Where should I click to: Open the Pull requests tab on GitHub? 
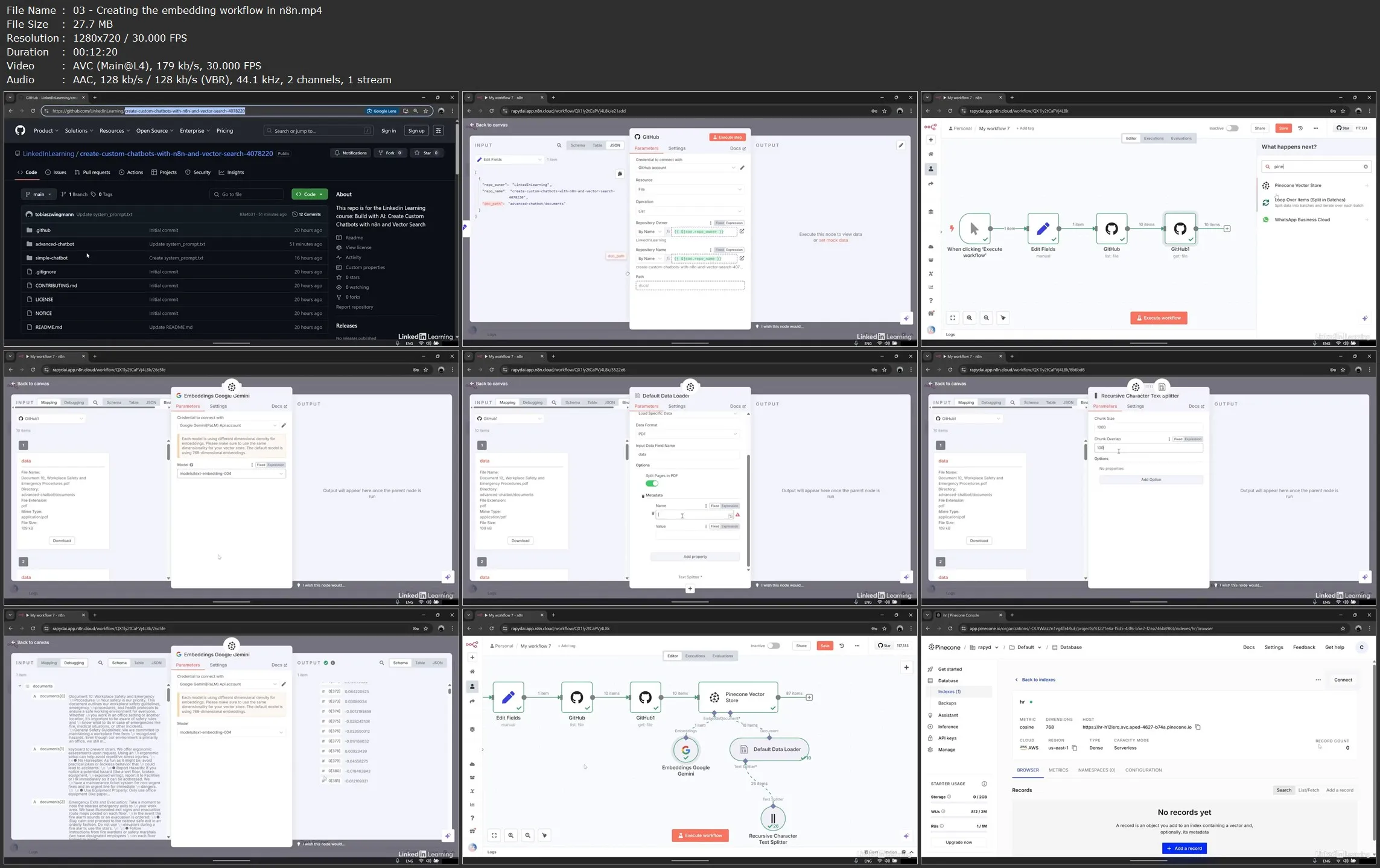coord(92,173)
